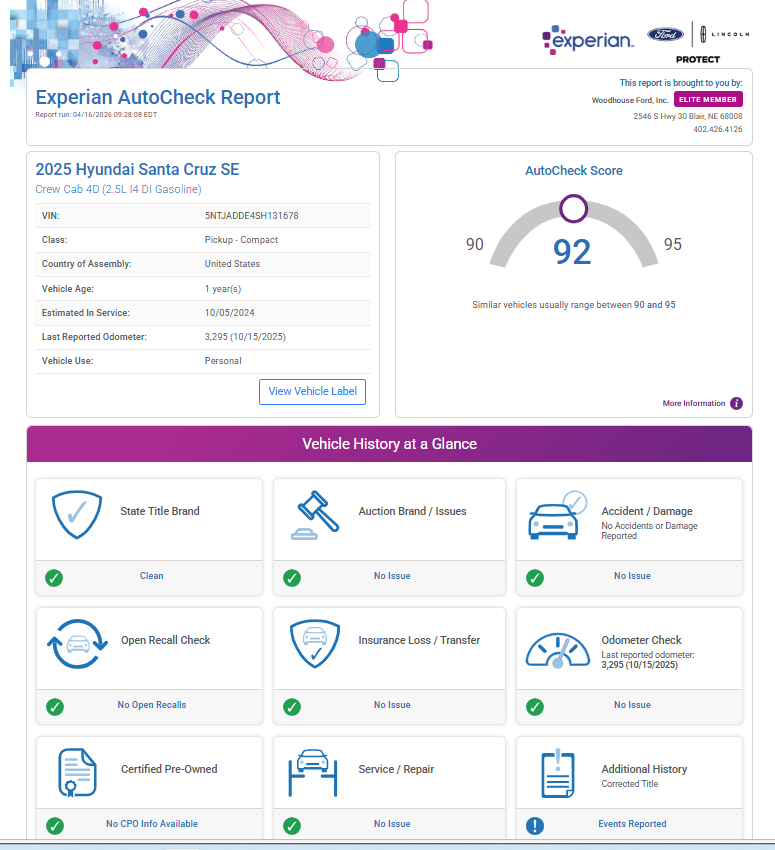Click the report run timestamp
This screenshot has width=775, height=850.
96,115
